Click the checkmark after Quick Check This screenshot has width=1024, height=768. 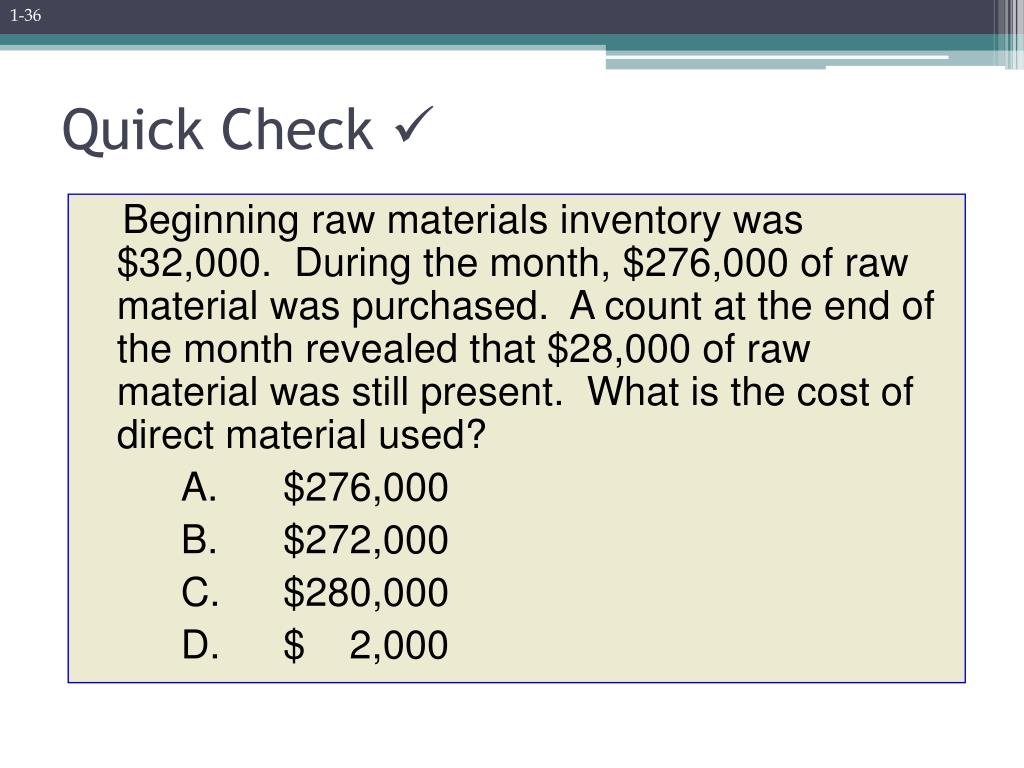click(414, 124)
